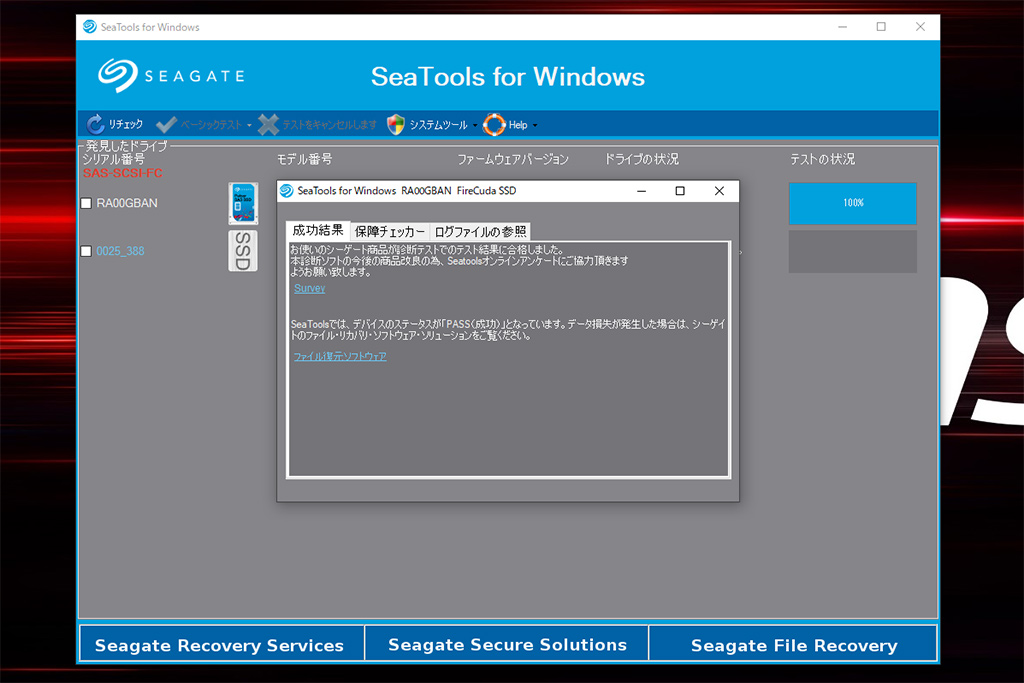Image resolution: width=1024 pixels, height=683 pixels.
Task: Click the SAS-SCSI-FC red label
Action: coord(122,173)
